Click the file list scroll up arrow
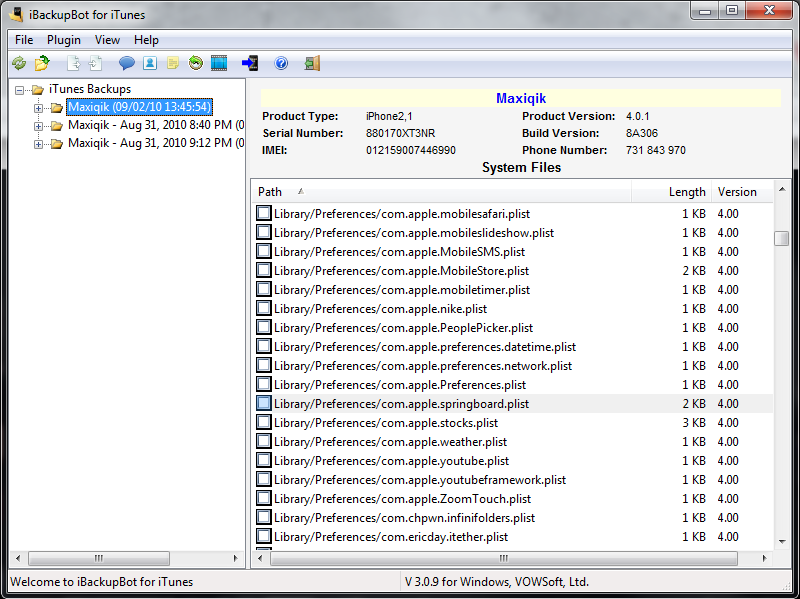This screenshot has height=599, width=800. (x=782, y=190)
